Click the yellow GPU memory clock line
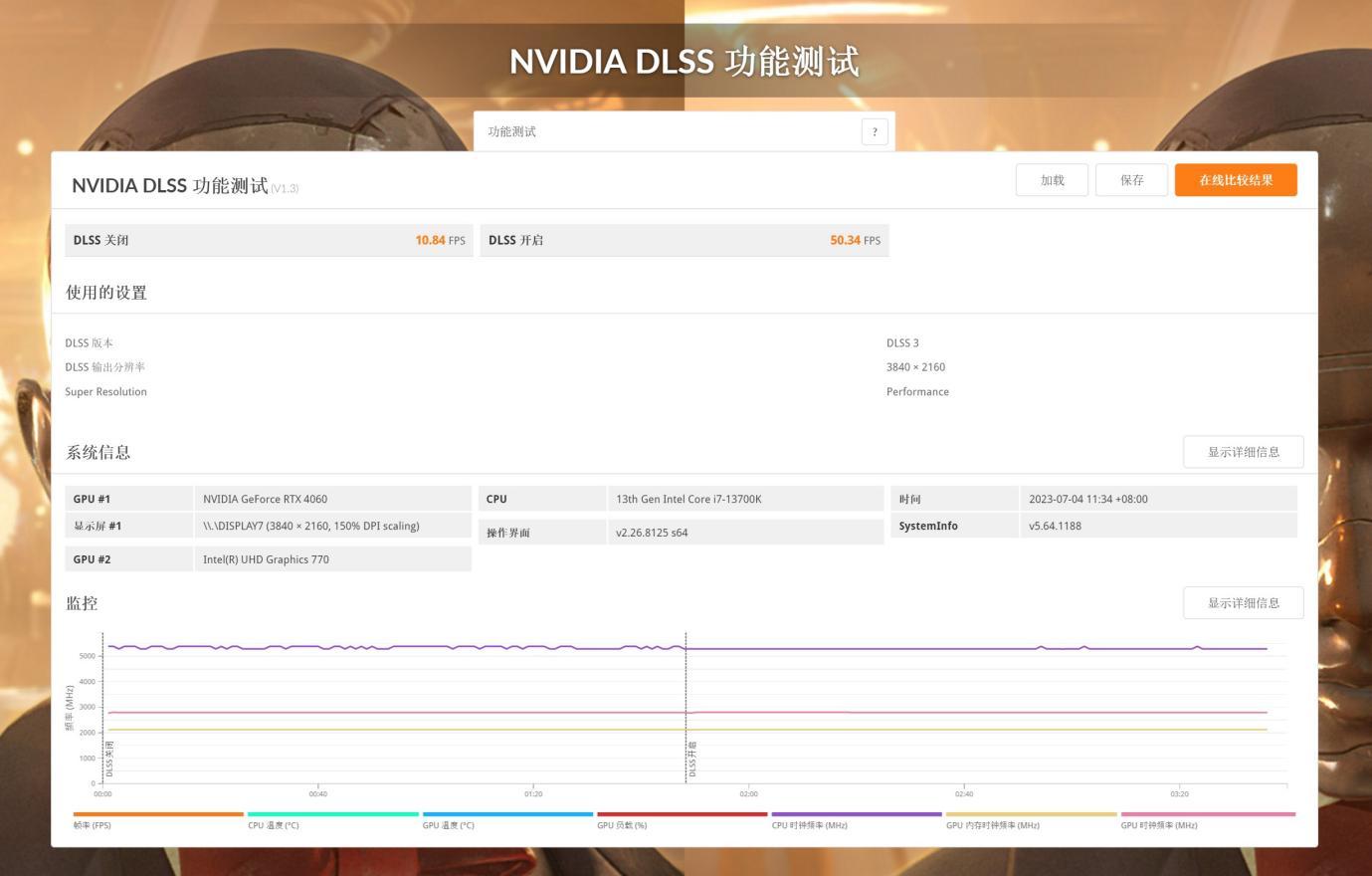Viewport: 1372px width, 876px height. pos(686,730)
